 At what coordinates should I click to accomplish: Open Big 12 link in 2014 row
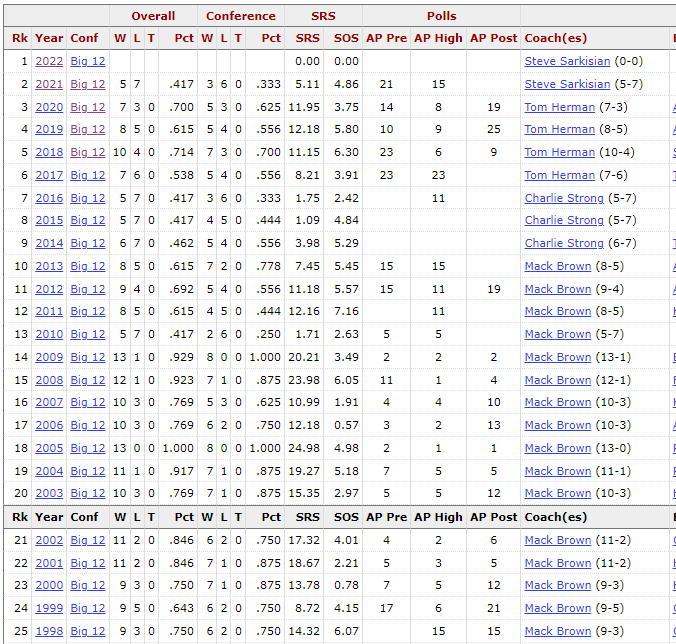point(87,243)
